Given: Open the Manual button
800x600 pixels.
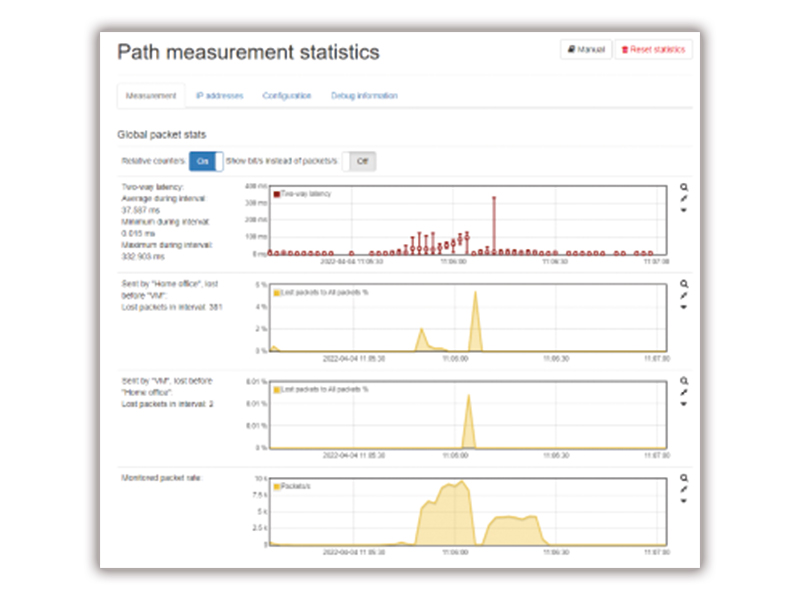Looking at the screenshot, I should click(586, 49).
